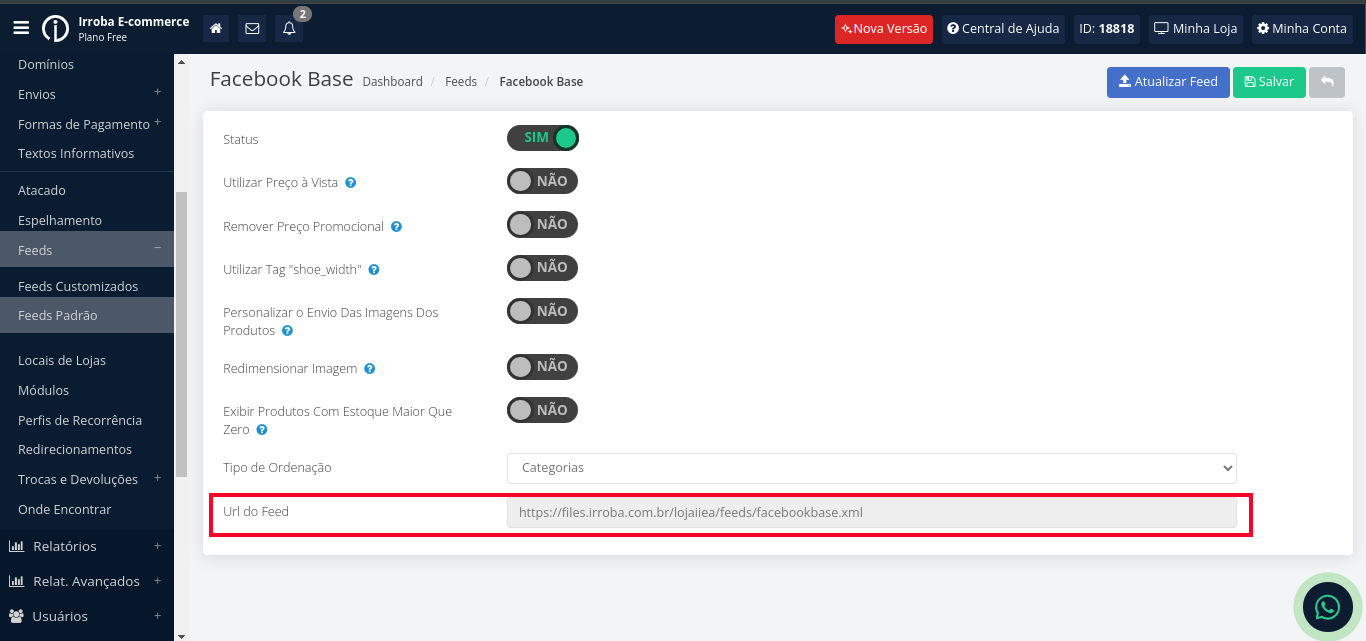
Task: Go to Feeds breadcrumb
Action: point(461,82)
